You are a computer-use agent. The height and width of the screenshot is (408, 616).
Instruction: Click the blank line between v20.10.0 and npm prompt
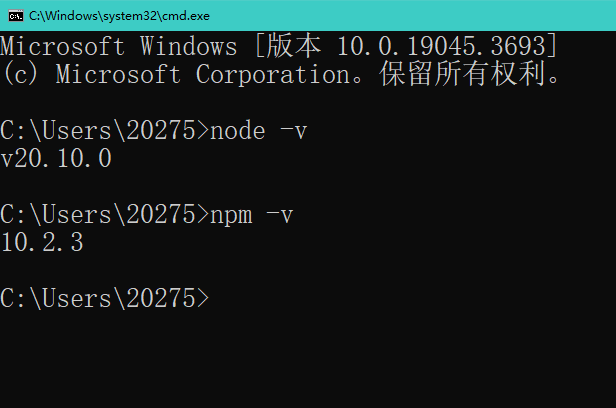[308, 187]
